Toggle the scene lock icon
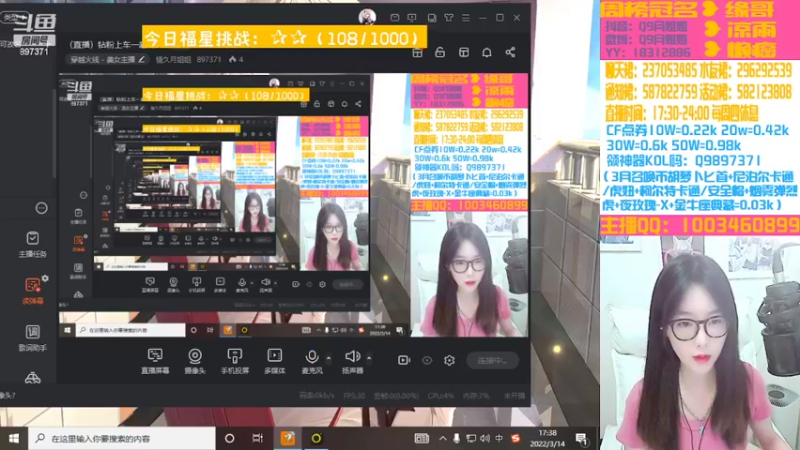This screenshot has width=800, height=450. click(x=440, y=52)
